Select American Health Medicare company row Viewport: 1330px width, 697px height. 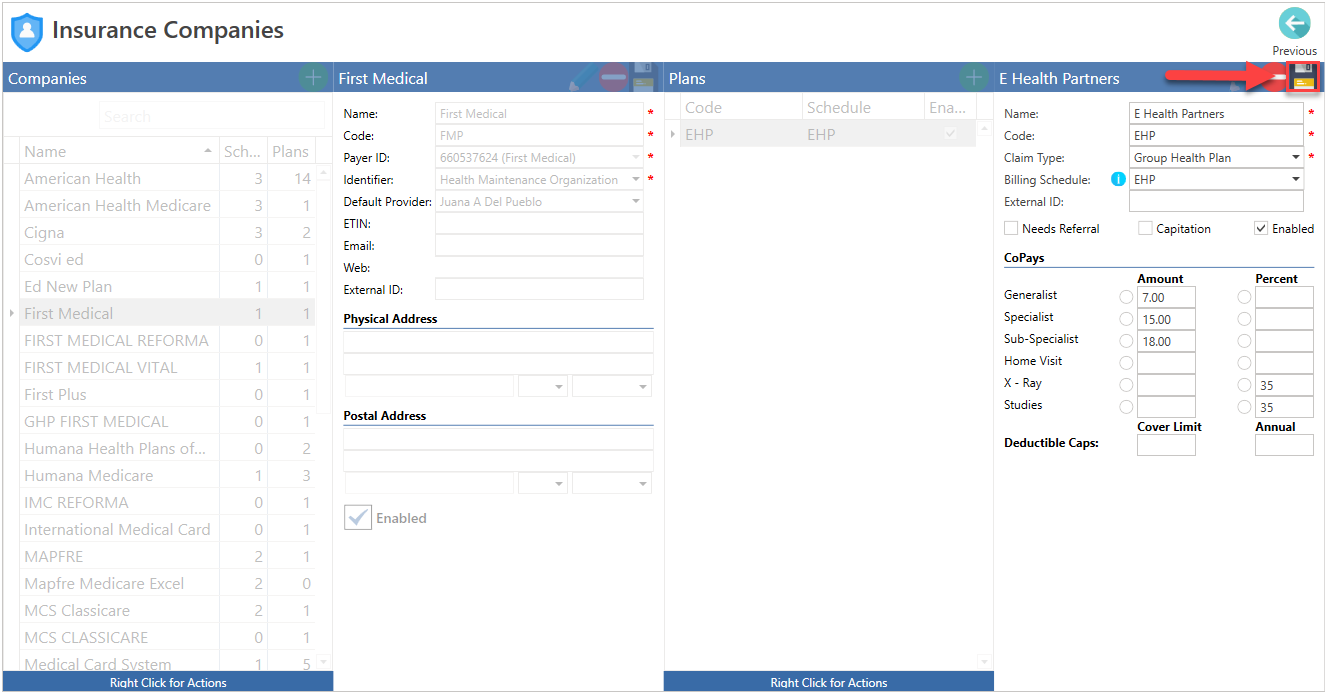click(168, 205)
